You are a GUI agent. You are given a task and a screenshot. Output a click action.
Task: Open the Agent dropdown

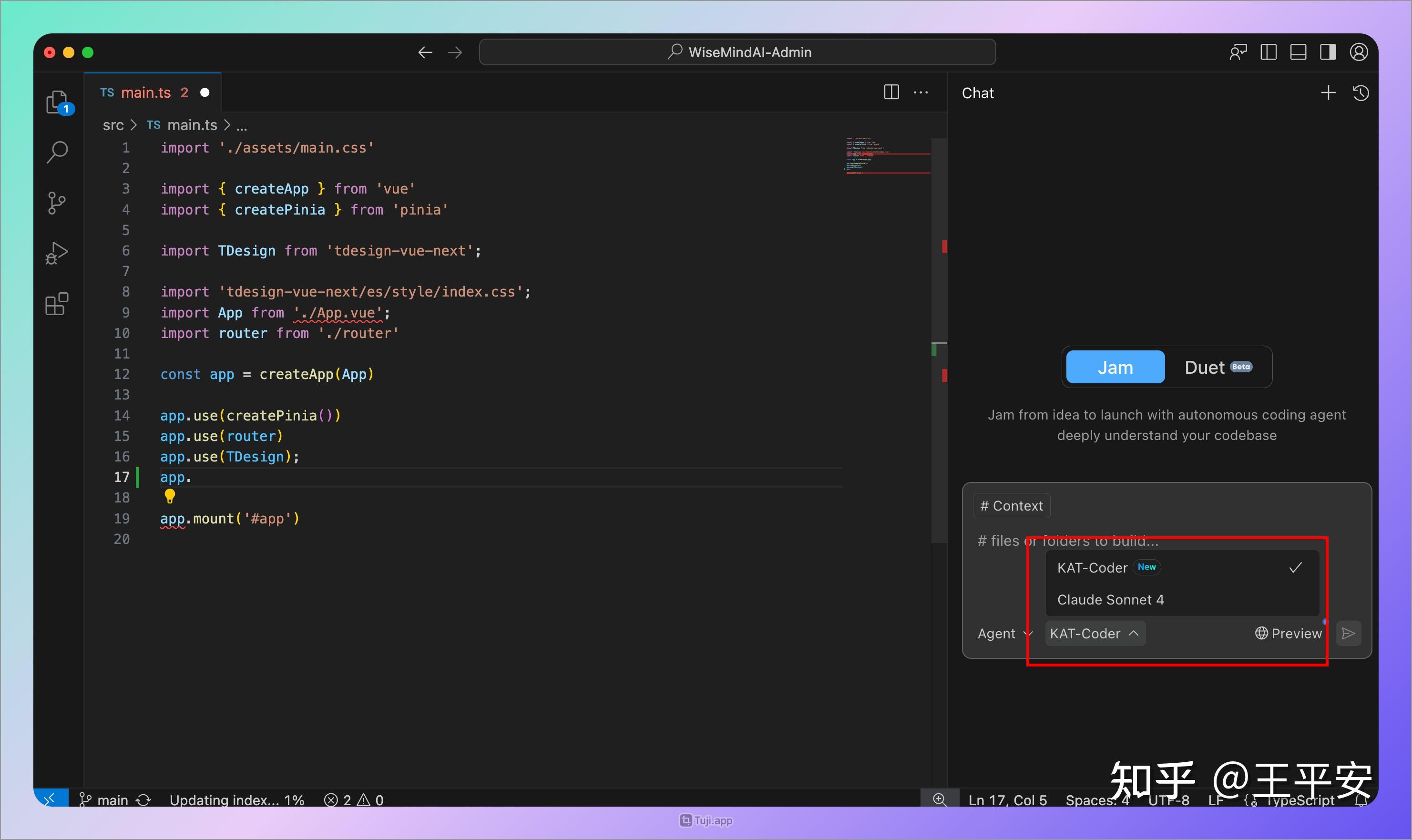[1003, 634]
